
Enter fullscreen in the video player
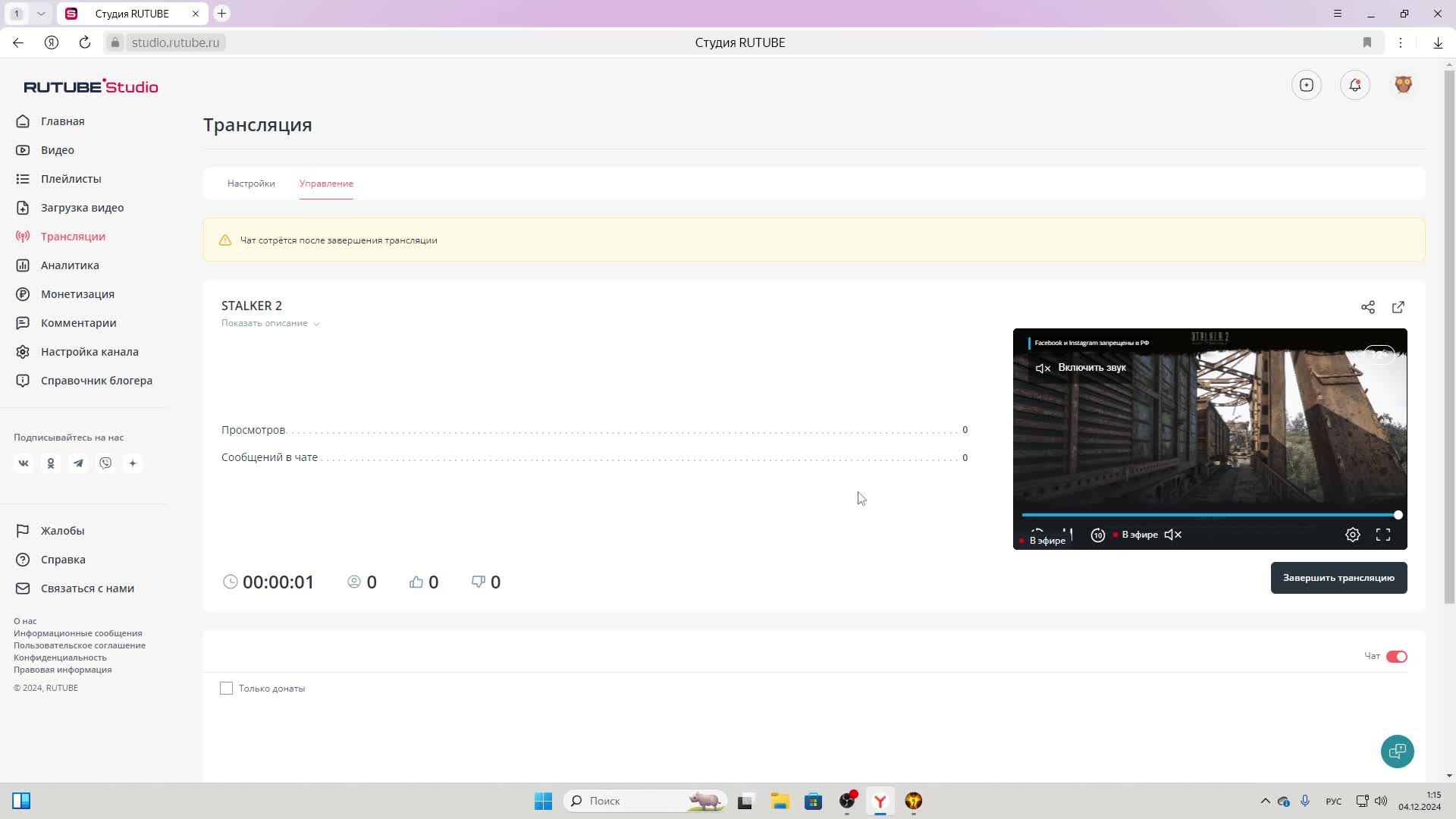coord(1382,535)
